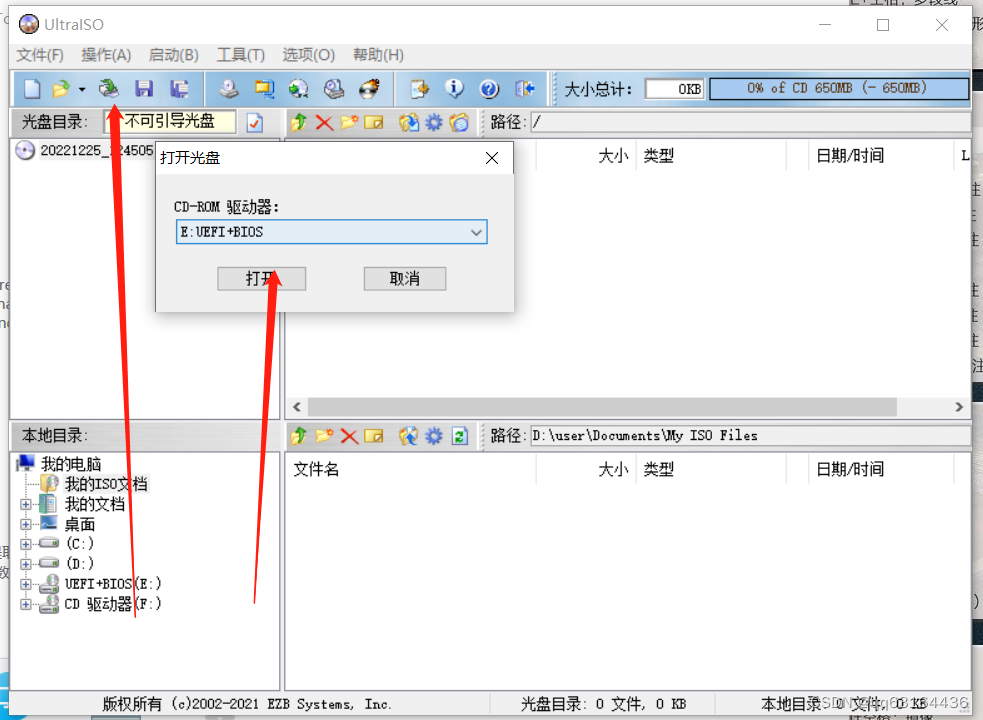The height and width of the screenshot is (720, 983).
Task: Open help with the question mark icon
Action: click(489, 88)
